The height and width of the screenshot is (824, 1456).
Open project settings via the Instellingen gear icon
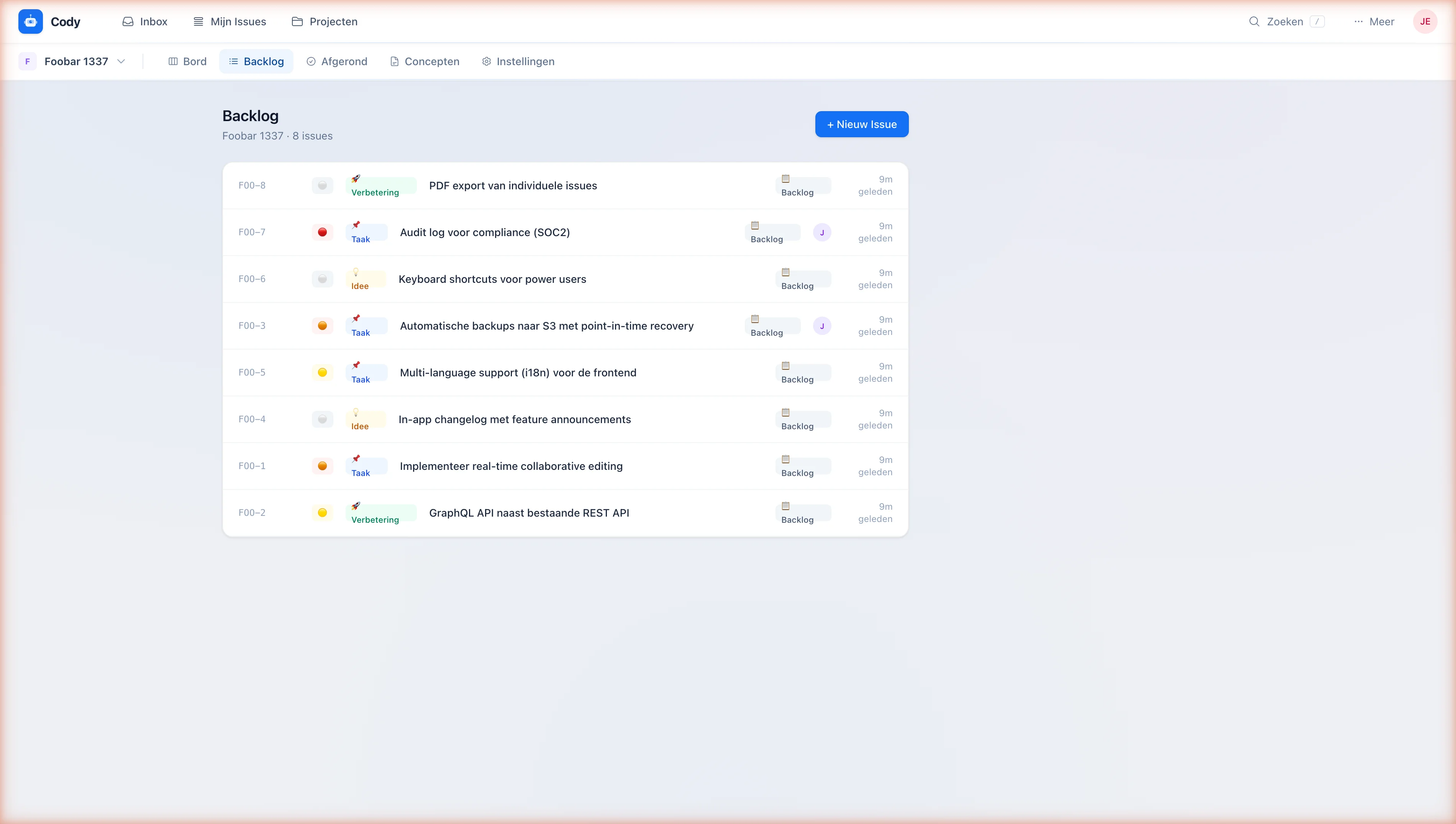pyautogui.click(x=486, y=61)
